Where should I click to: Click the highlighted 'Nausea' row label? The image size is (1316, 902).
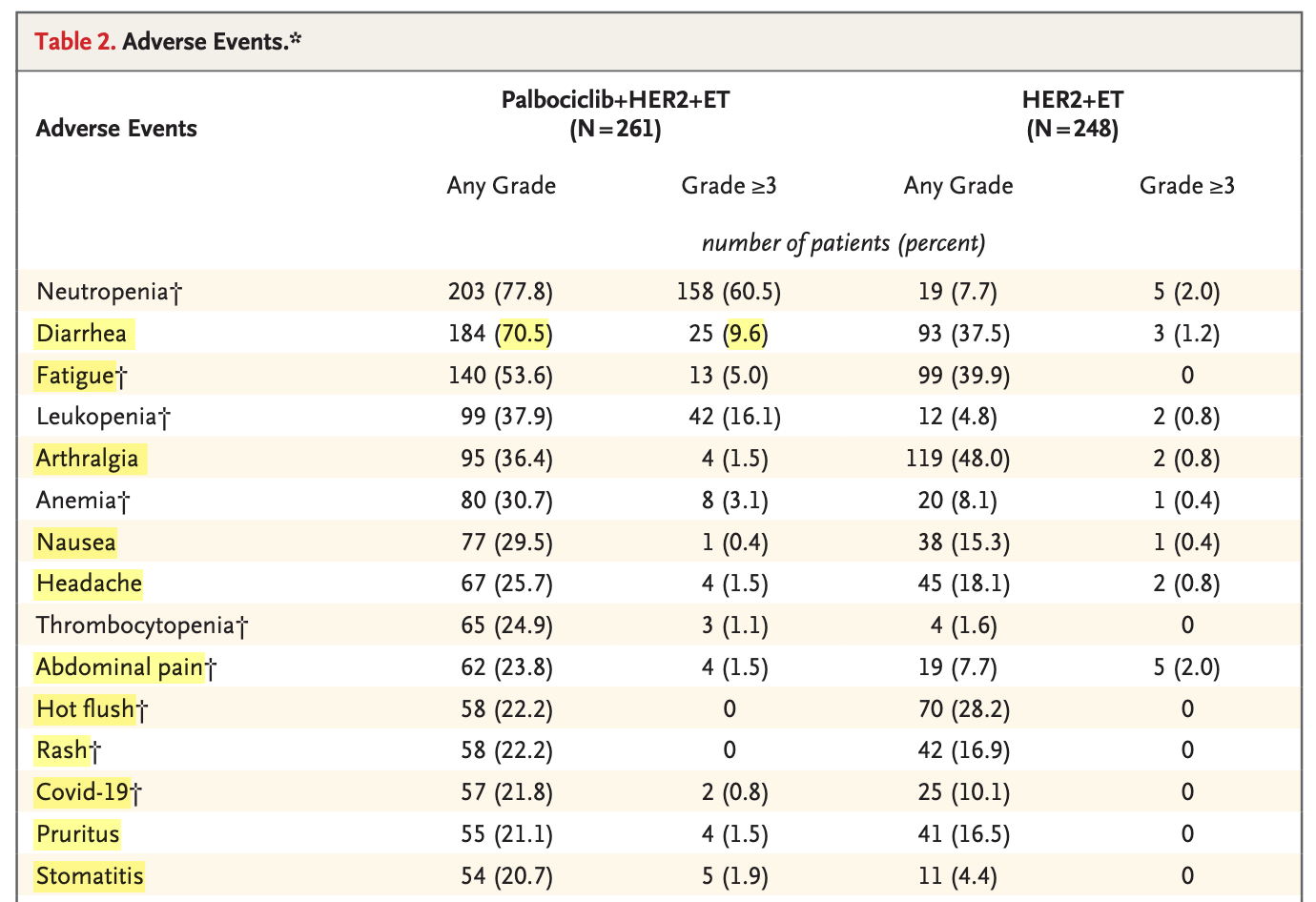(76, 543)
